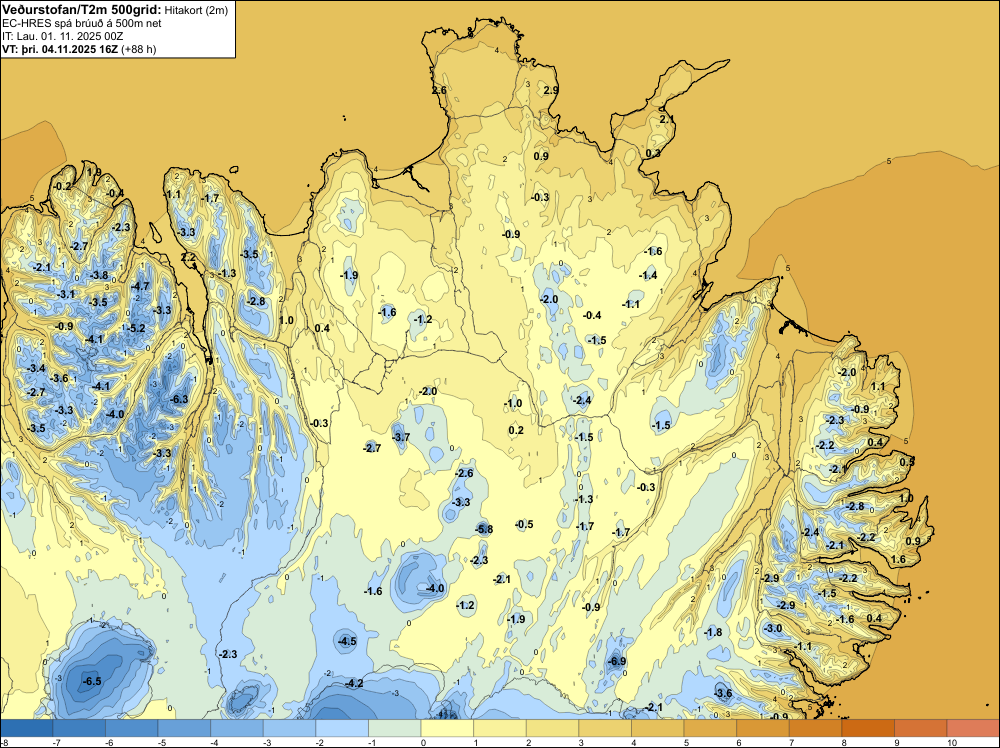The image size is (1000, 748).
Task: Click the '-3.1' temperature value
Action: (x=66, y=295)
